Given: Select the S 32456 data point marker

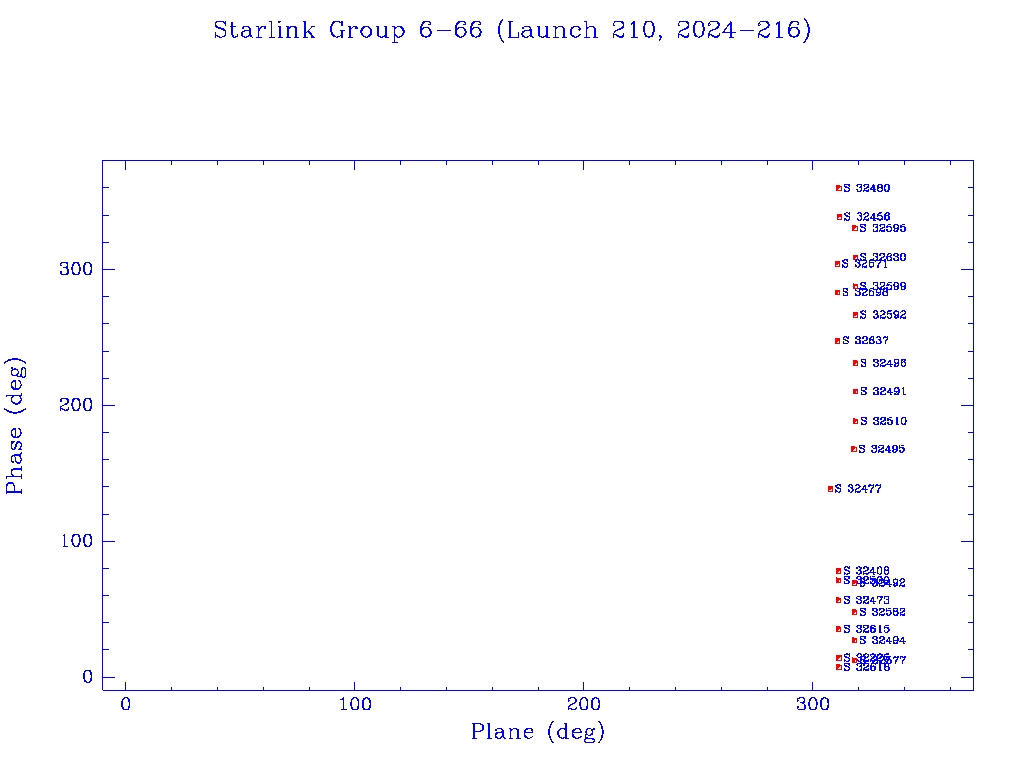Looking at the screenshot, I should [x=839, y=217].
